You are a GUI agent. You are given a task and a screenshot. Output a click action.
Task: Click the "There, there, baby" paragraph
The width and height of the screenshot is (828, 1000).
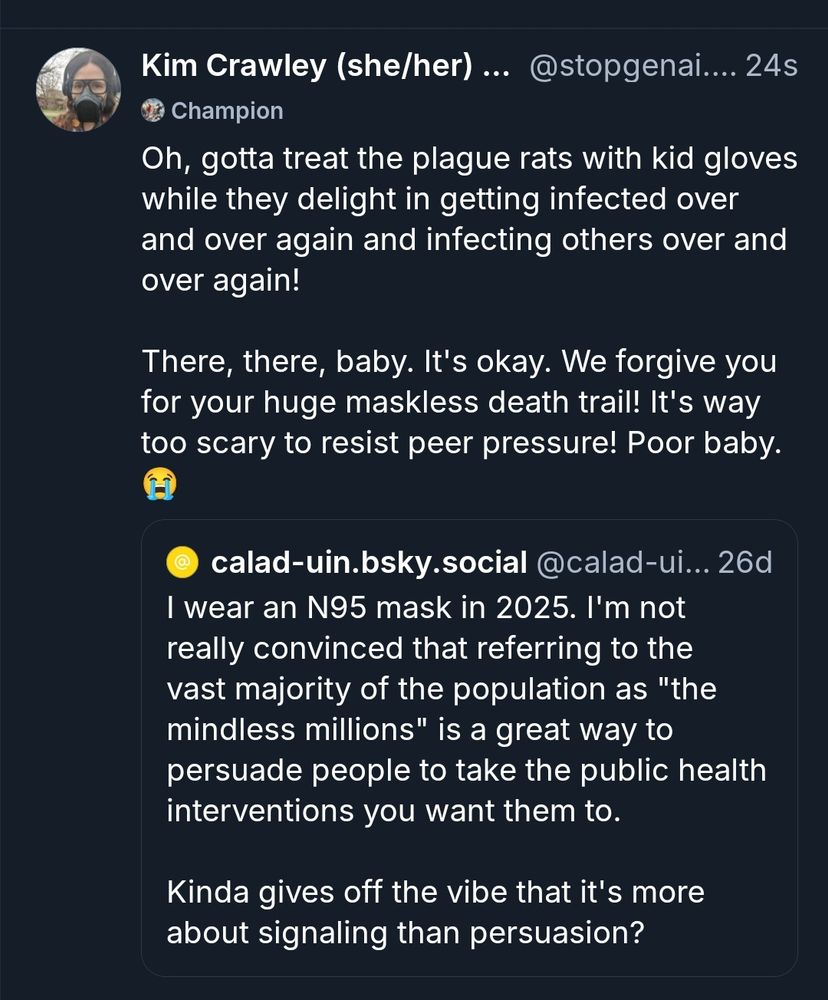tap(459, 402)
